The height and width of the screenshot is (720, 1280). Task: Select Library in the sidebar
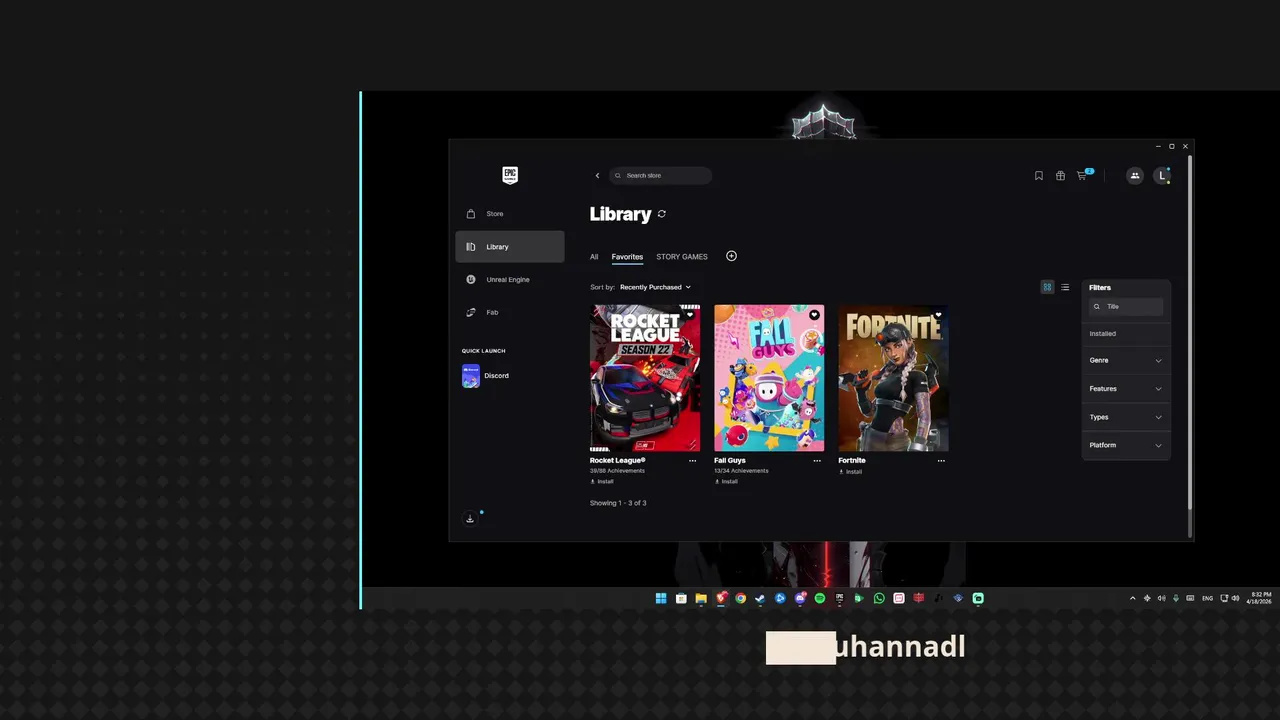tap(510, 247)
